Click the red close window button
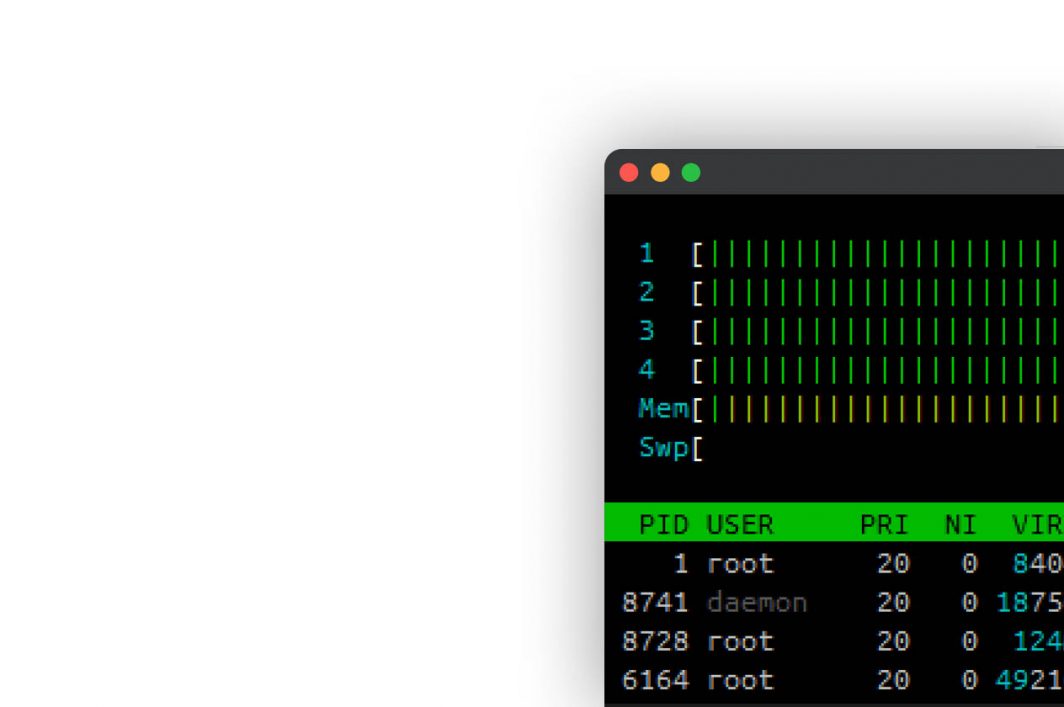Image resolution: width=1064 pixels, height=707 pixels. [629, 173]
